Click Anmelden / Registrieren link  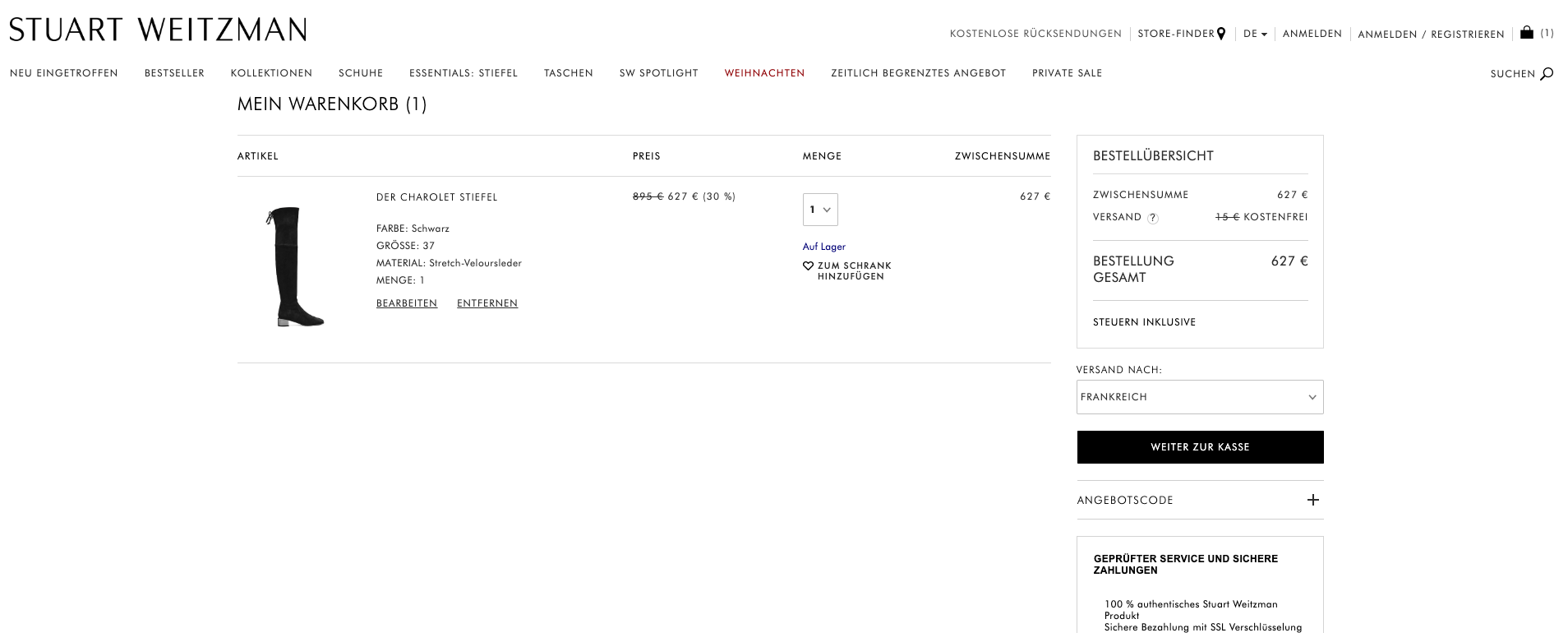pos(1431,35)
